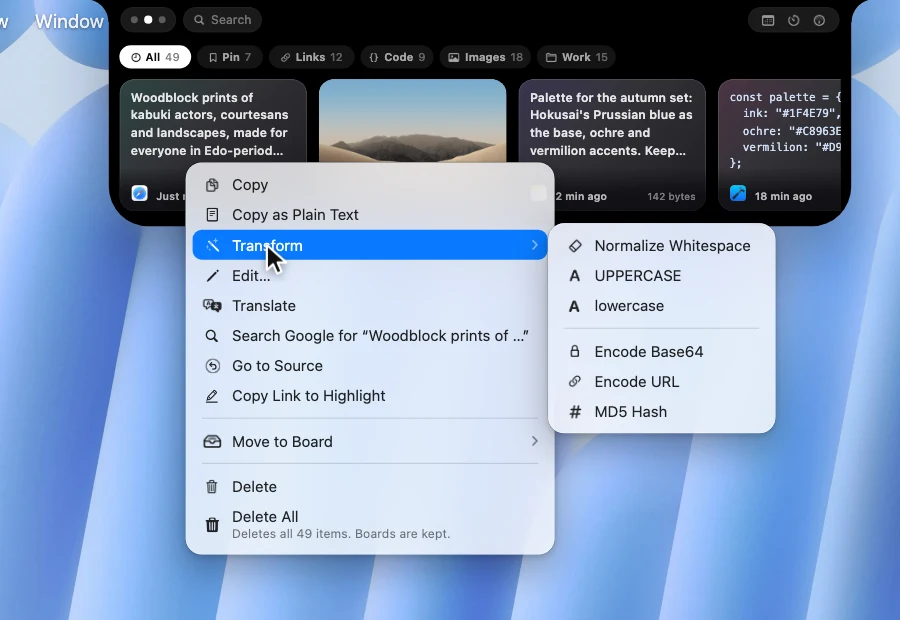Choose Copy Link to Highlight
The width and height of the screenshot is (900, 620).
tap(370, 396)
